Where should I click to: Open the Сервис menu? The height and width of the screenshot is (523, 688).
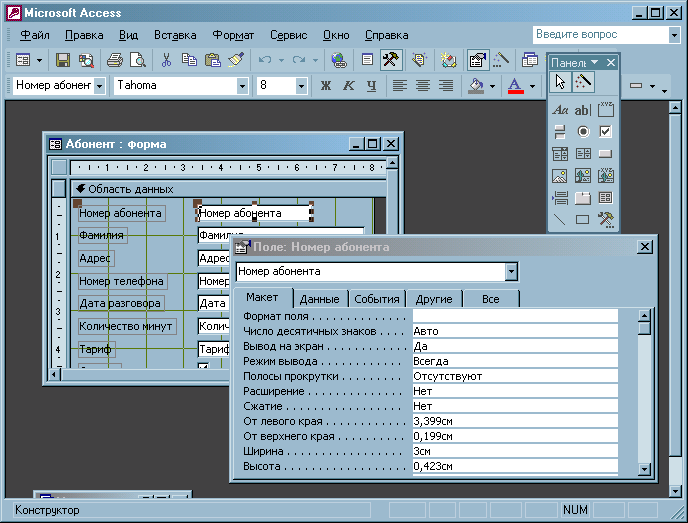(x=288, y=35)
